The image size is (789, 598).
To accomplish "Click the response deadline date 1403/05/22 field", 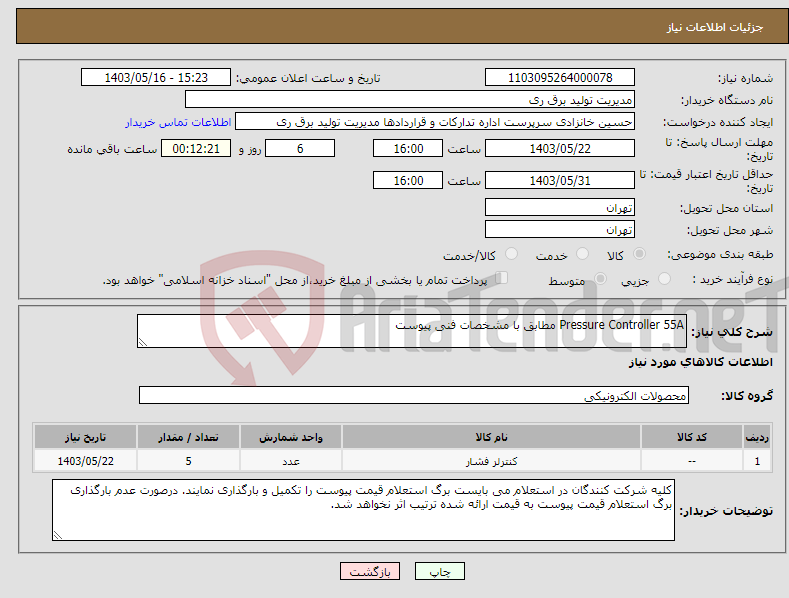I will click(560, 148).
